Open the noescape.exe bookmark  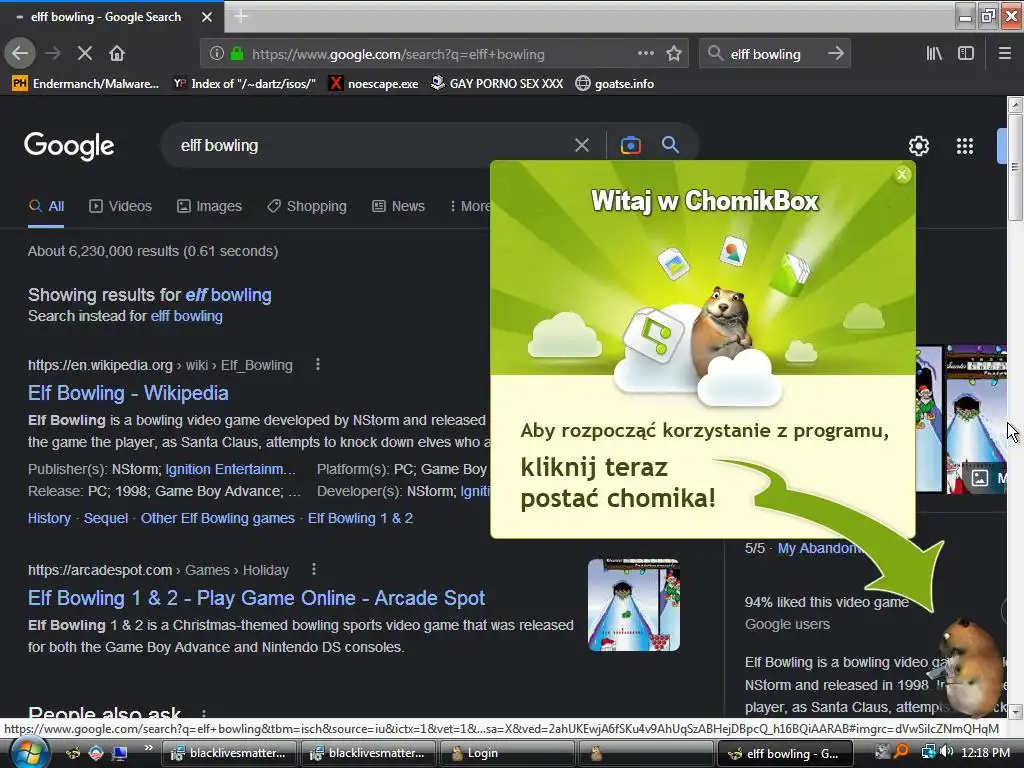[x=374, y=84]
